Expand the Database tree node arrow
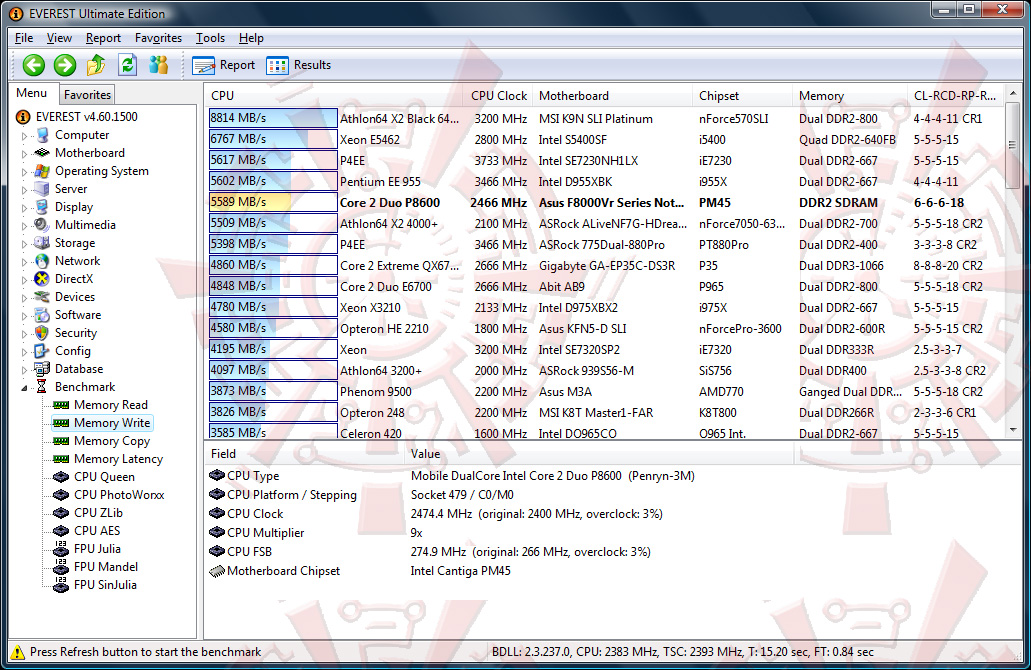Viewport: 1031px width, 670px height. 24,370
